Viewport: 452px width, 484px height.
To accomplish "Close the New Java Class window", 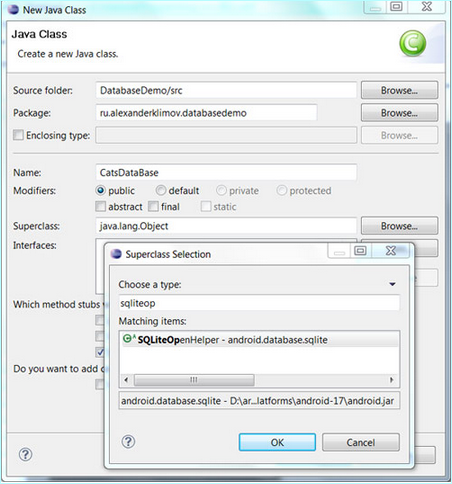I will click(x=427, y=7).
